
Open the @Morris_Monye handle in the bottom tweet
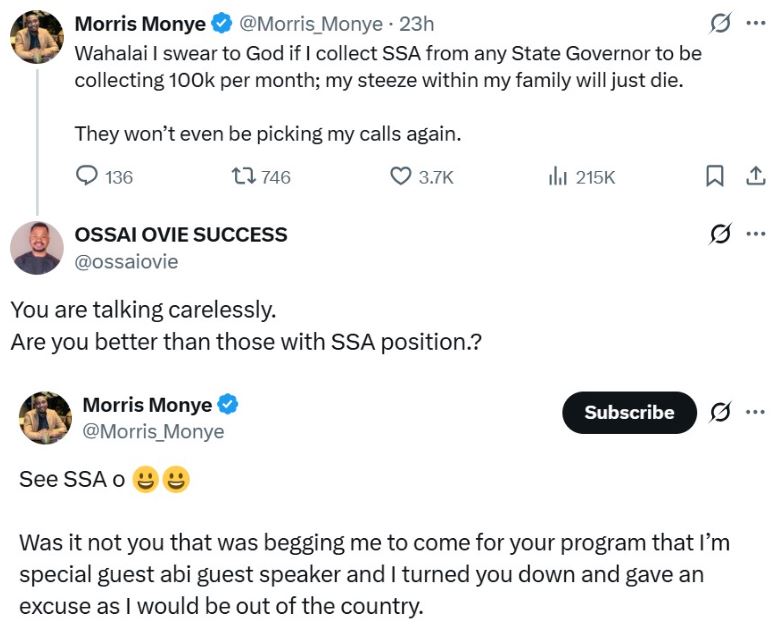153,431
